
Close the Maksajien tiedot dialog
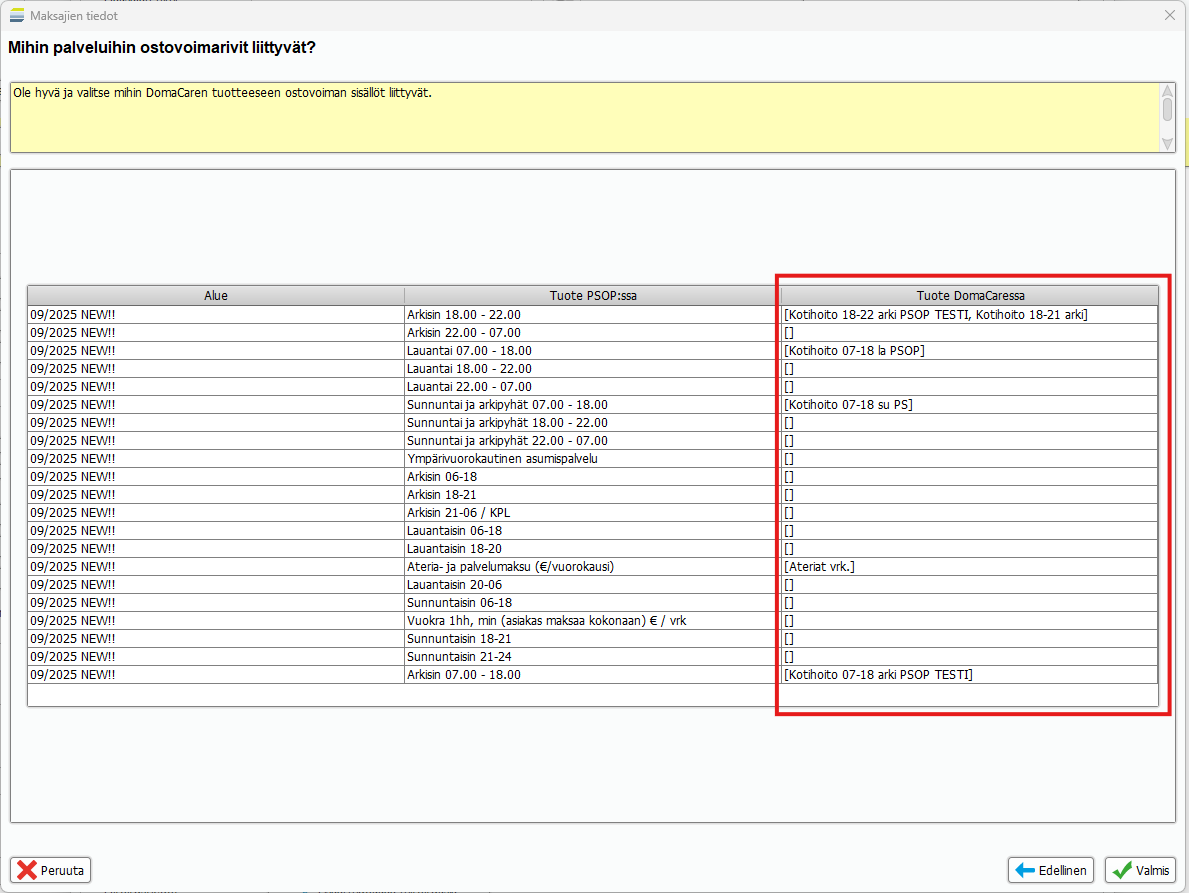point(1169,15)
